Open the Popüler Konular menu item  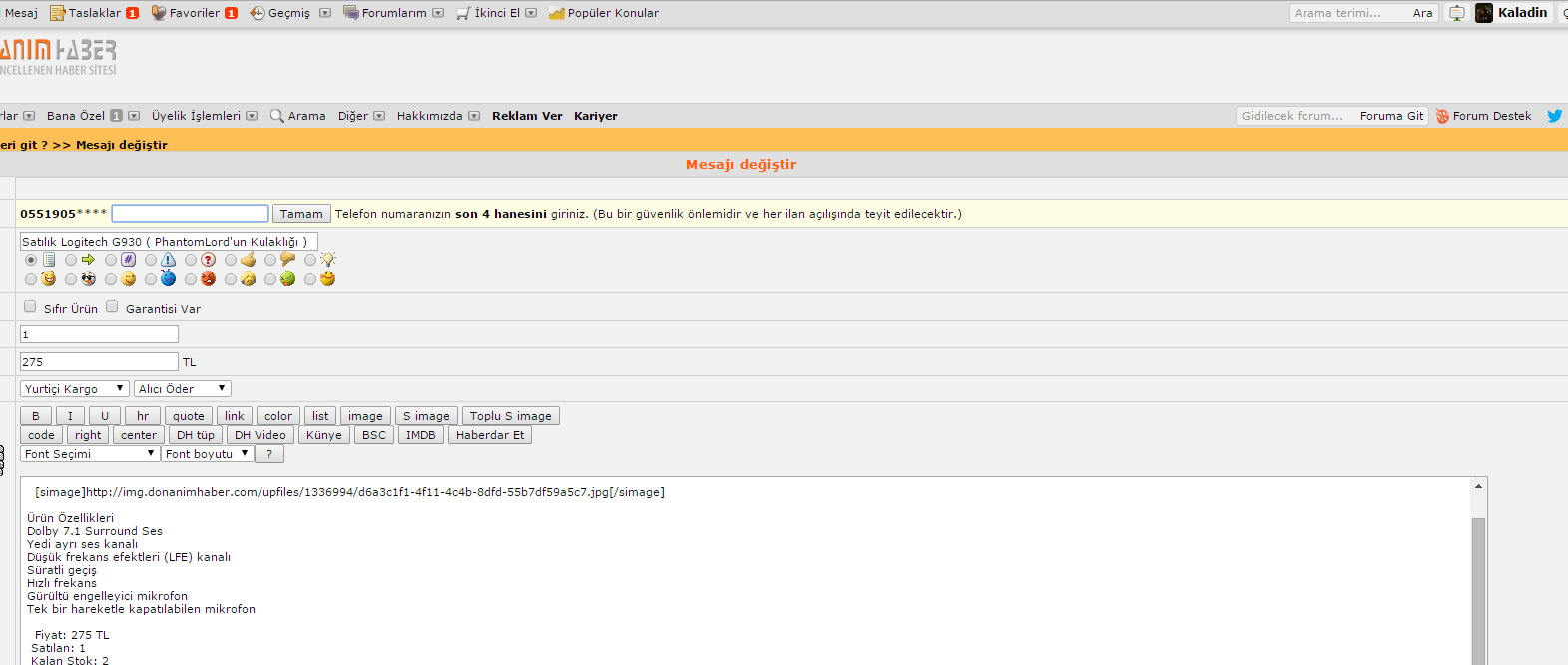[613, 13]
